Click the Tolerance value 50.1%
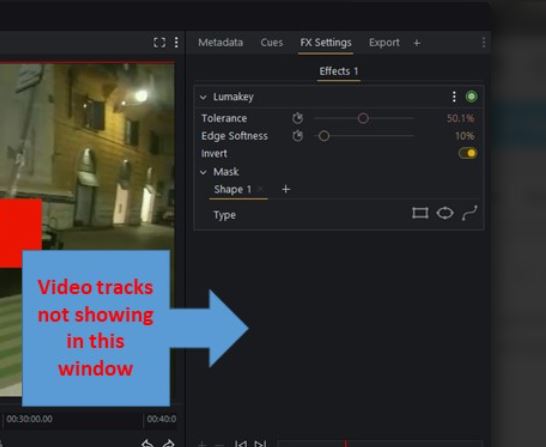546x447 pixels. [x=460, y=118]
